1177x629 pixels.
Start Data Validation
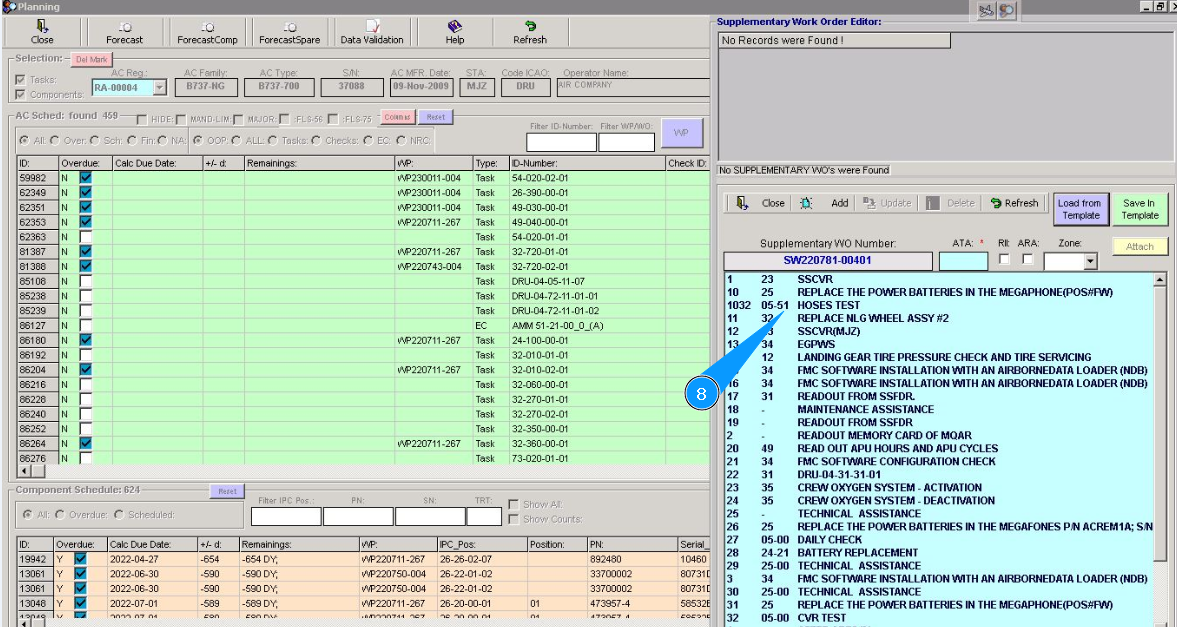point(372,33)
